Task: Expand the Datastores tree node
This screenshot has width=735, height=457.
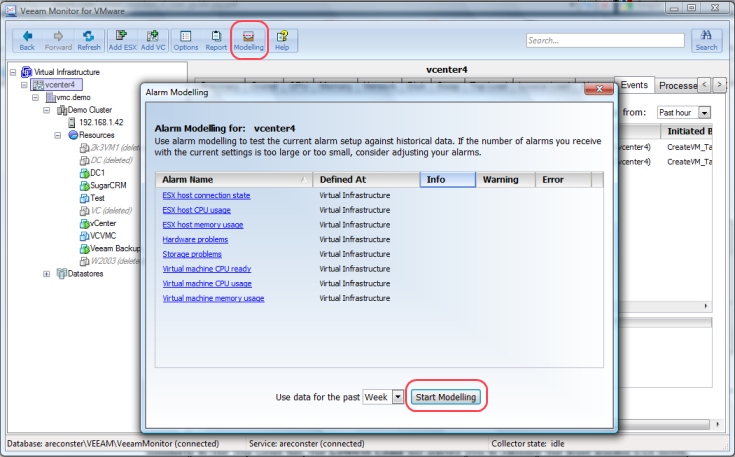Action: (47, 273)
